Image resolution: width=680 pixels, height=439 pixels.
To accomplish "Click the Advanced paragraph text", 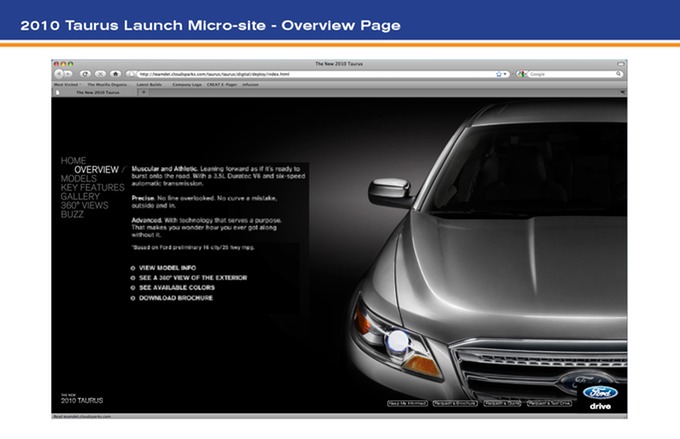I will pyautogui.click(x=206, y=227).
